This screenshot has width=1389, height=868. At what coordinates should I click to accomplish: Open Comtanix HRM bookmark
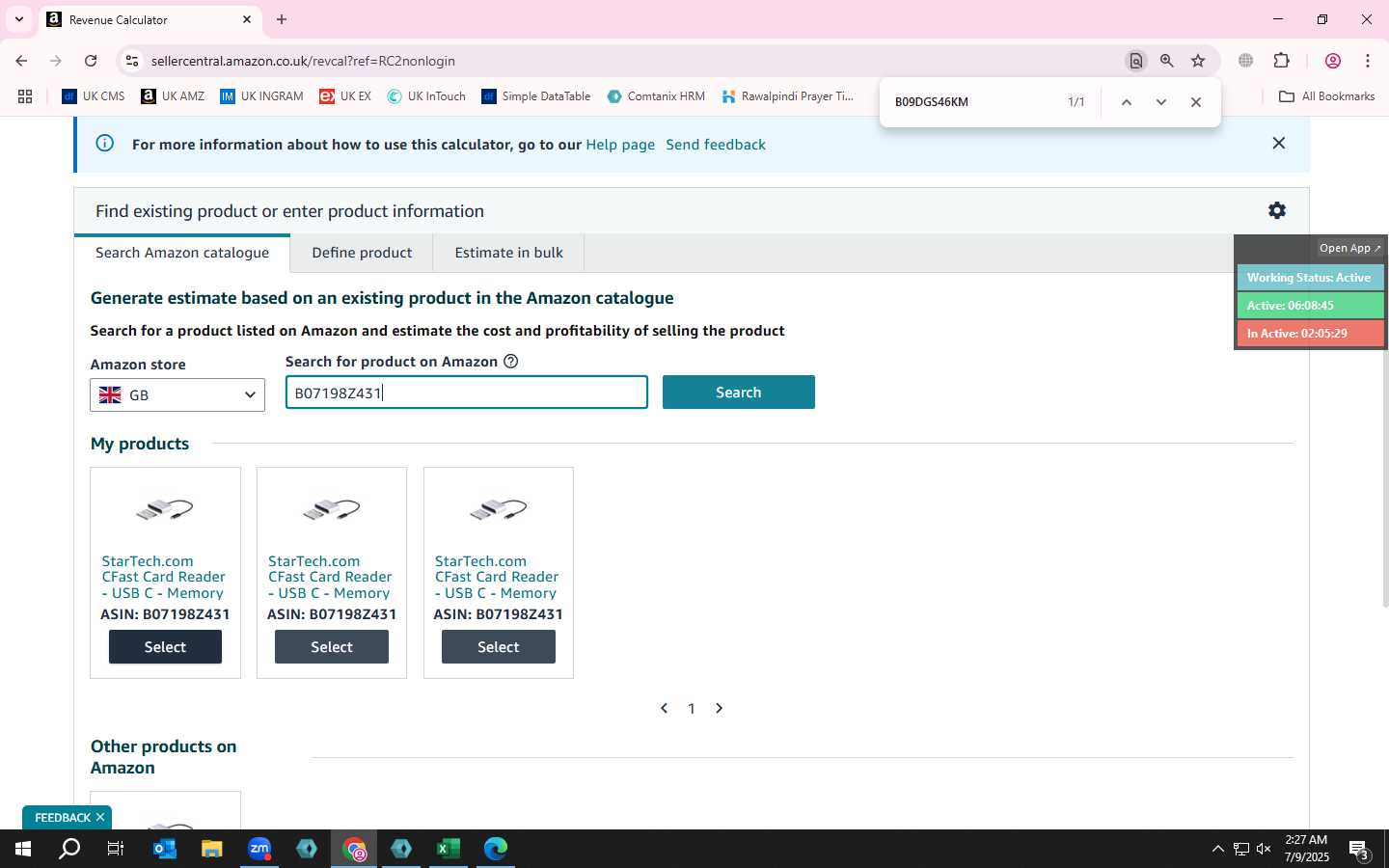click(656, 96)
